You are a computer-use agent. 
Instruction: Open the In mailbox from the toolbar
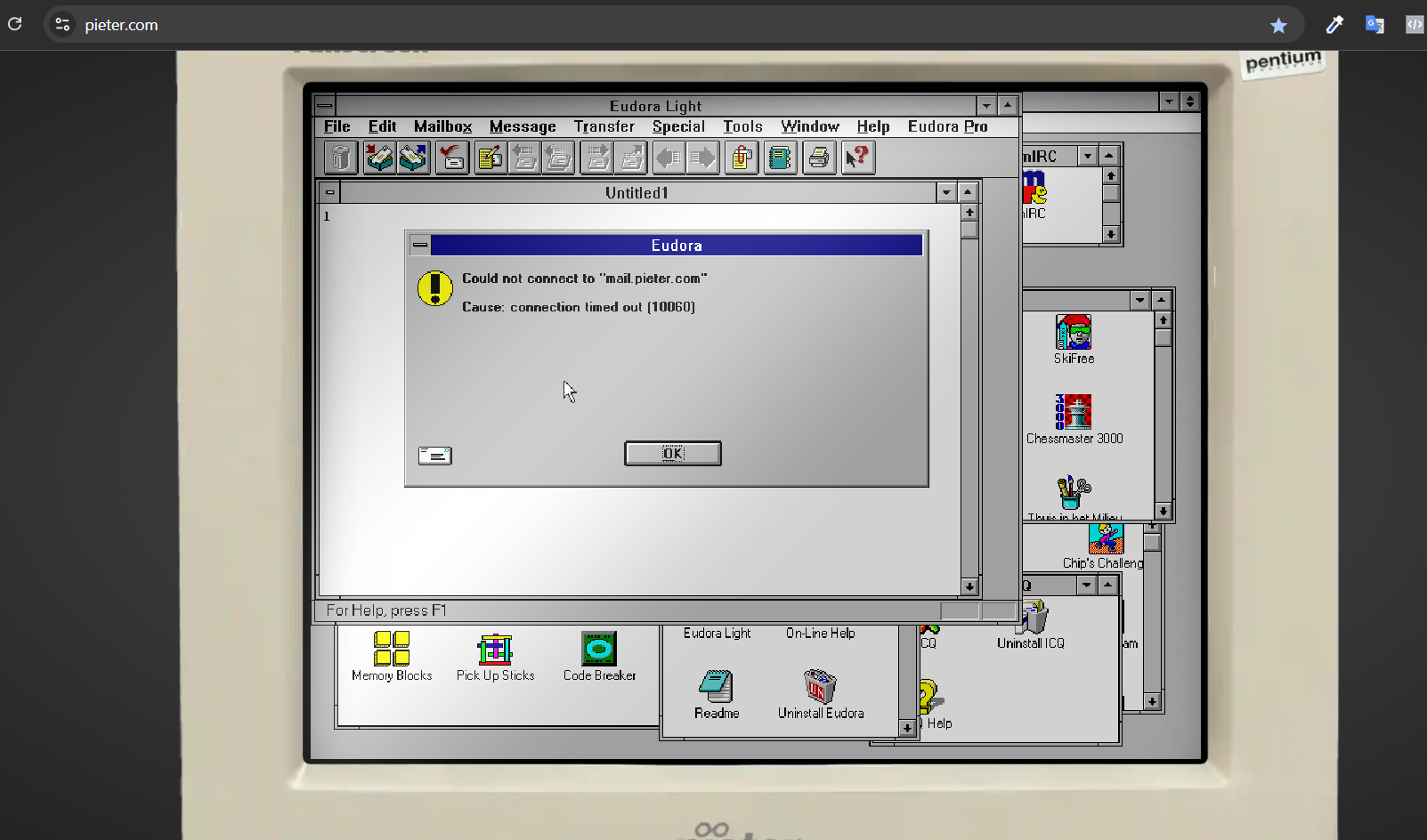[x=379, y=158]
